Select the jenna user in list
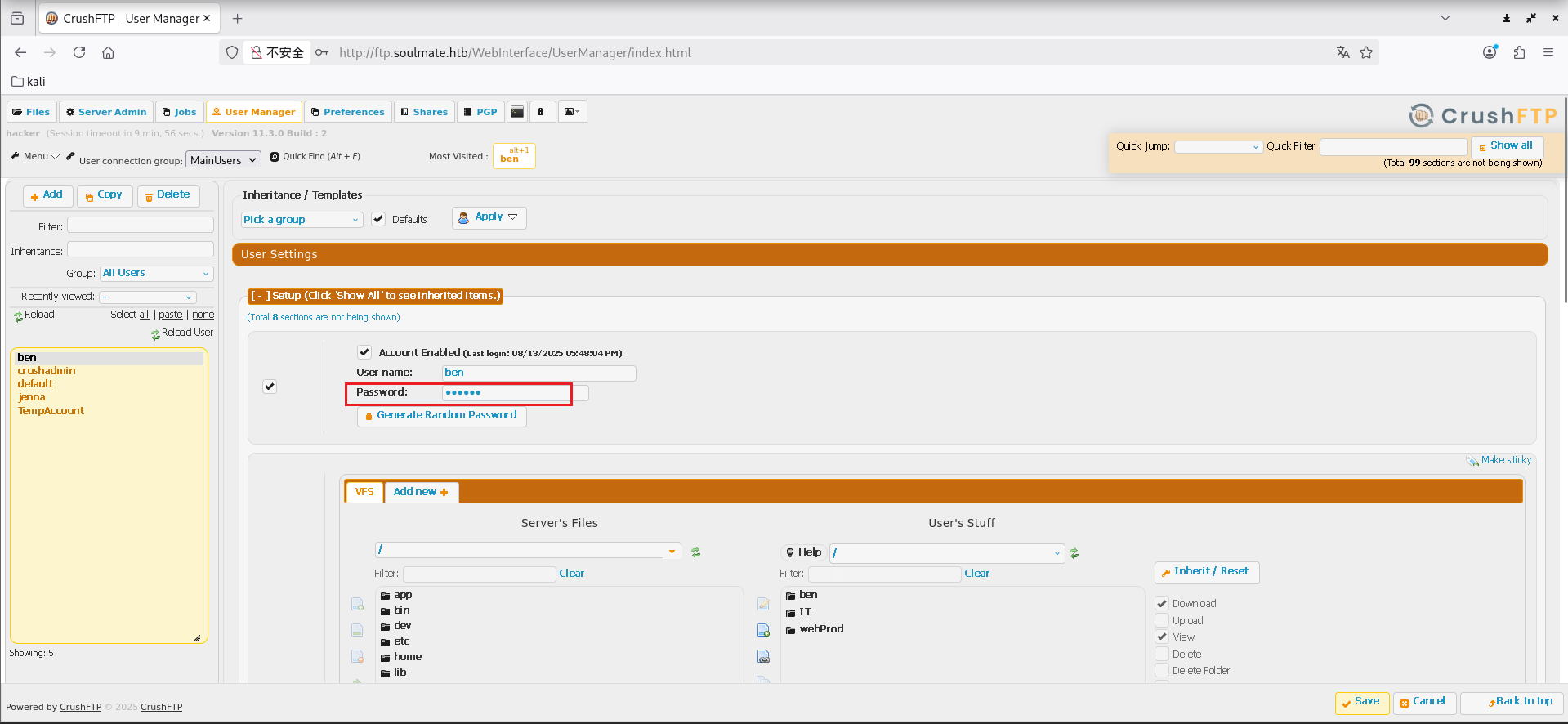The image size is (1568, 724). click(32, 397)
